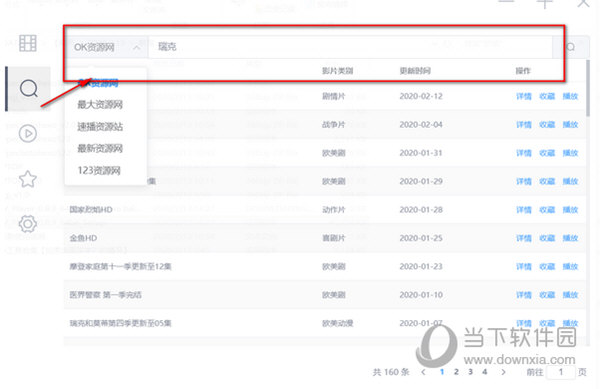Click 收藏 for the 2020-01-31 row
Image resolution: width=600 pixels, height=389 pixels.
coord(547,153)
